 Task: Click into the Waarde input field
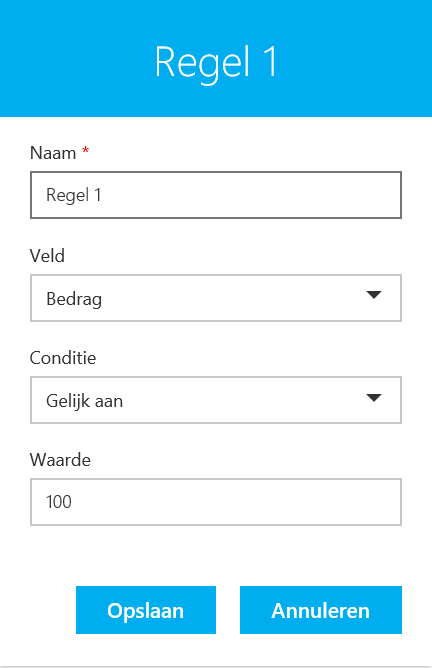[x=216, y=502]
